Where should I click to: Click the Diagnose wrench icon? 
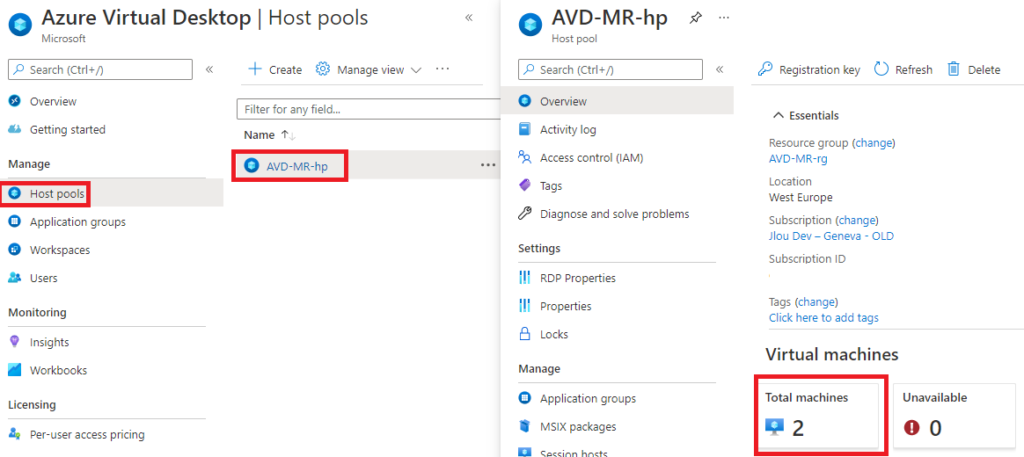pyautogui.click(x=524, y=213)
